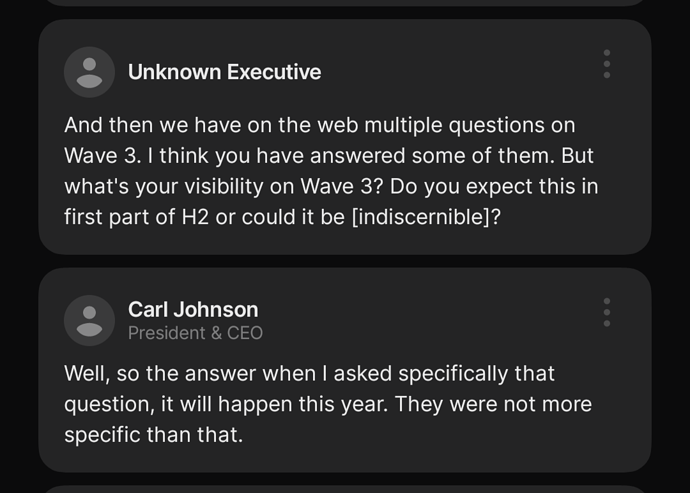
Task: Open three-dot menu on Unknown Executive card
Action: [607, 64]
